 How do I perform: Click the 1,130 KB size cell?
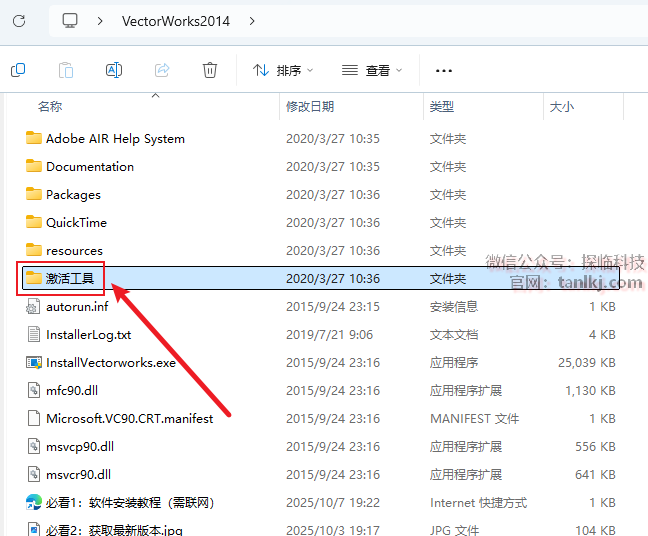coord(591,391)
